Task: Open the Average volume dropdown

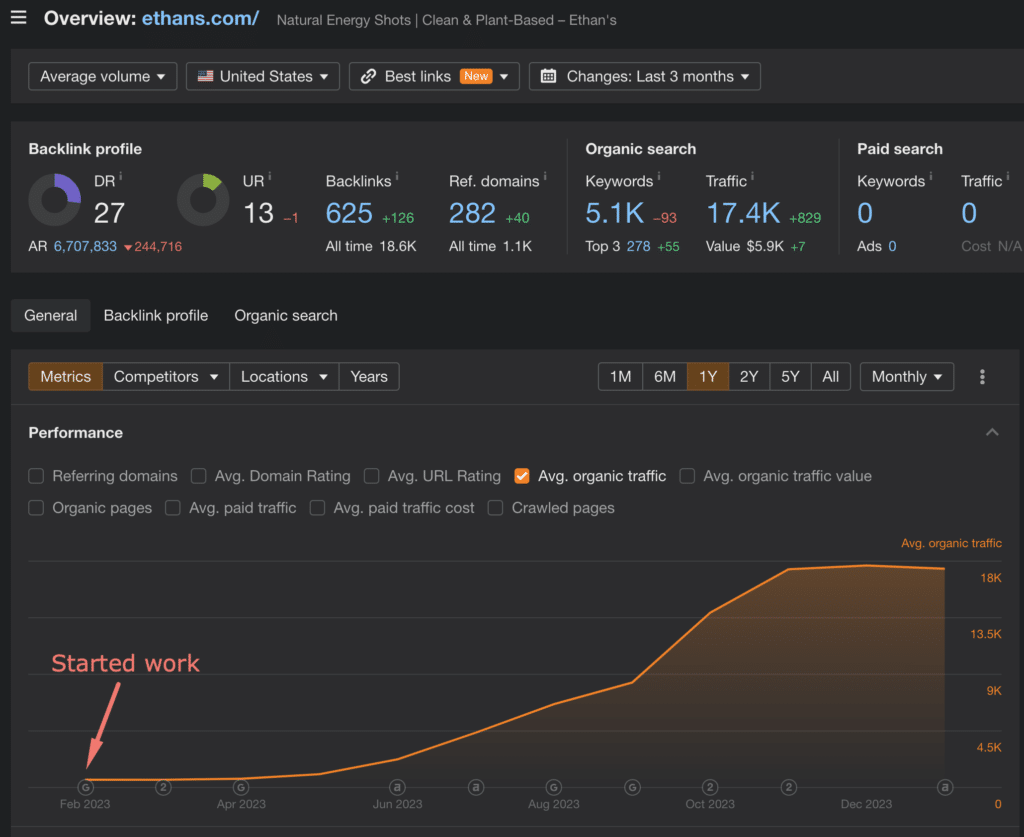Action: coord(103,76)
